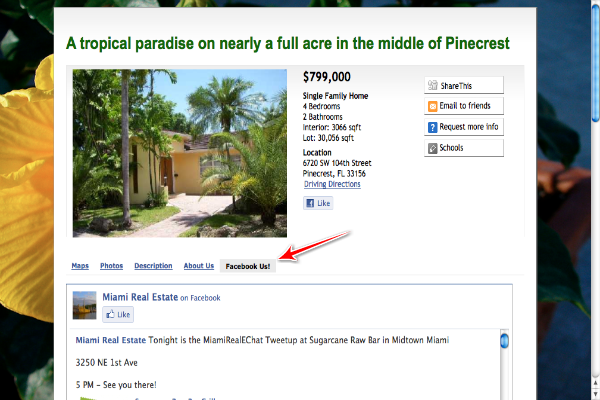Like the Miami Real Estate Facebook page

118,314
